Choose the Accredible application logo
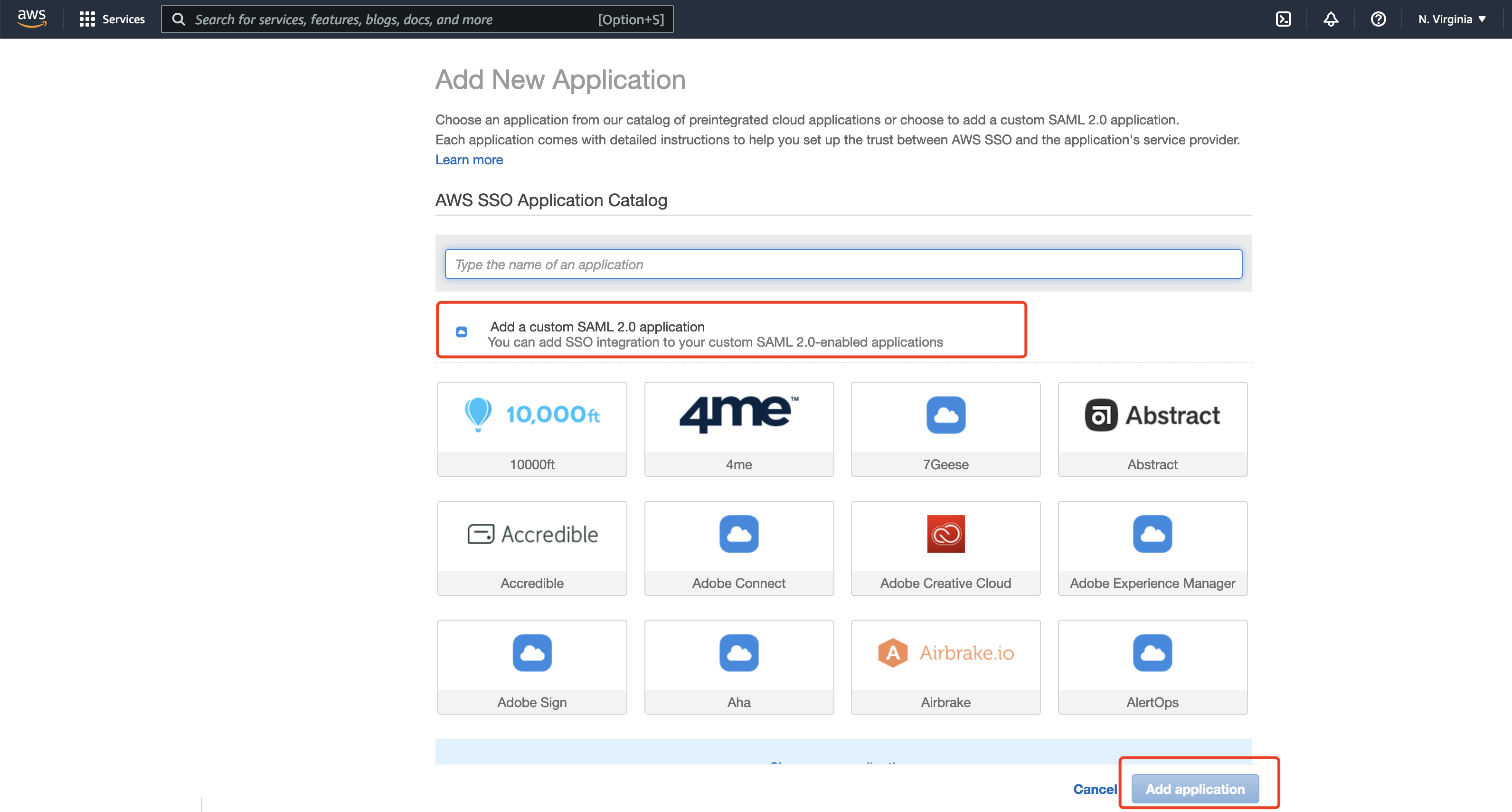 tap(532, 534)
